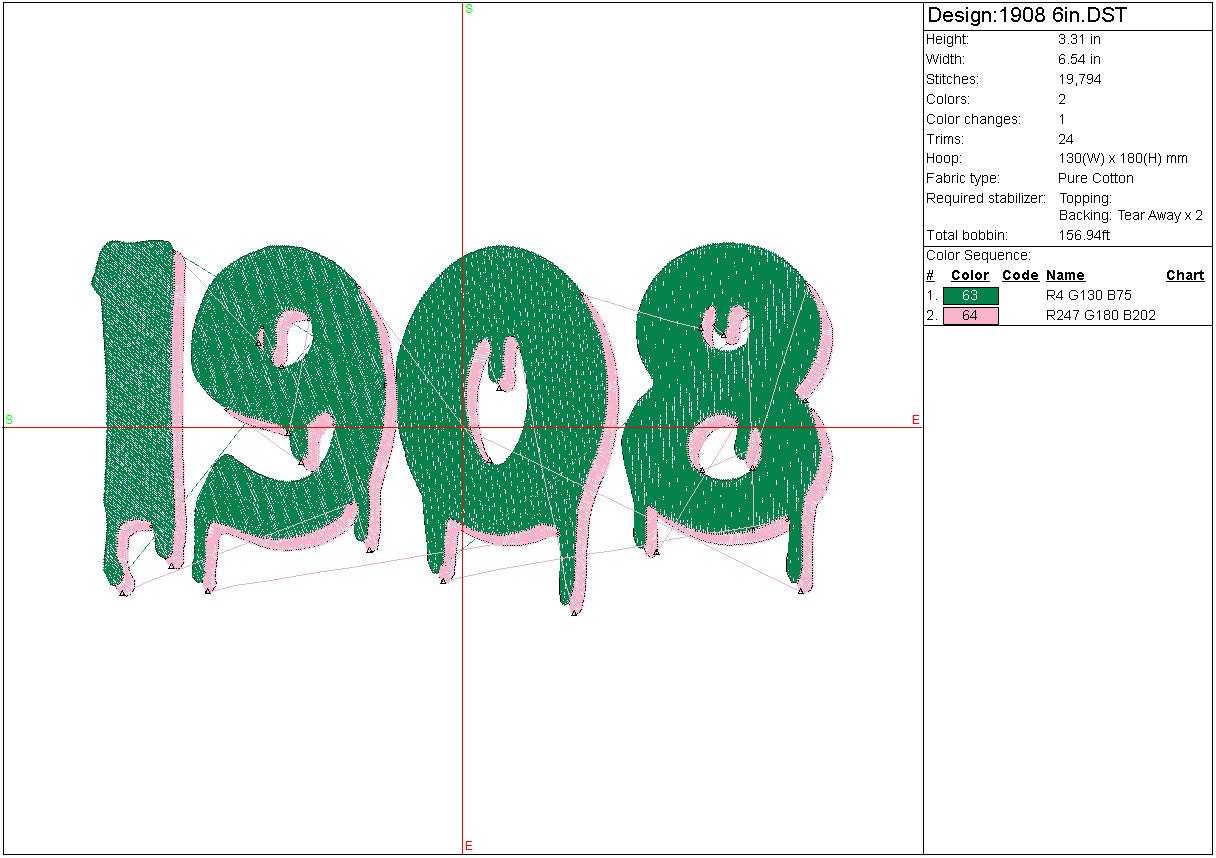
Task: Click the stitches count value 19,794
Action: pyautogui.click(x=1080, y=79)
